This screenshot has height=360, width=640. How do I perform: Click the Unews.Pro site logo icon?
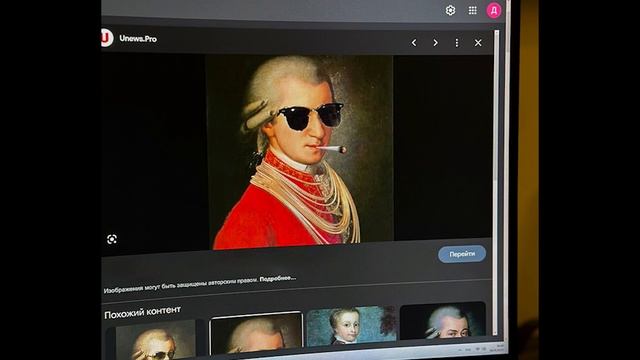click(107, 38)
